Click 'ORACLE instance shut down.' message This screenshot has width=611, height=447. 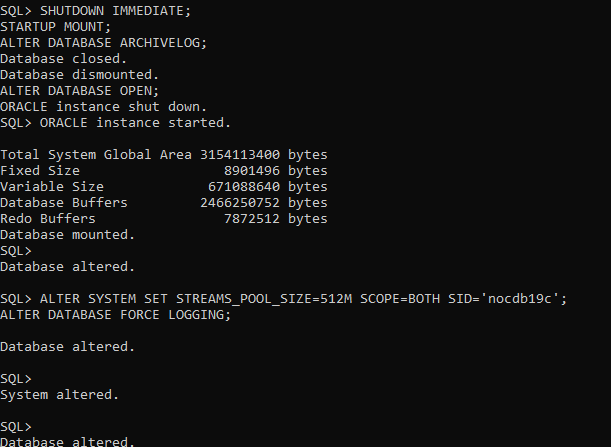click(103, 107)
